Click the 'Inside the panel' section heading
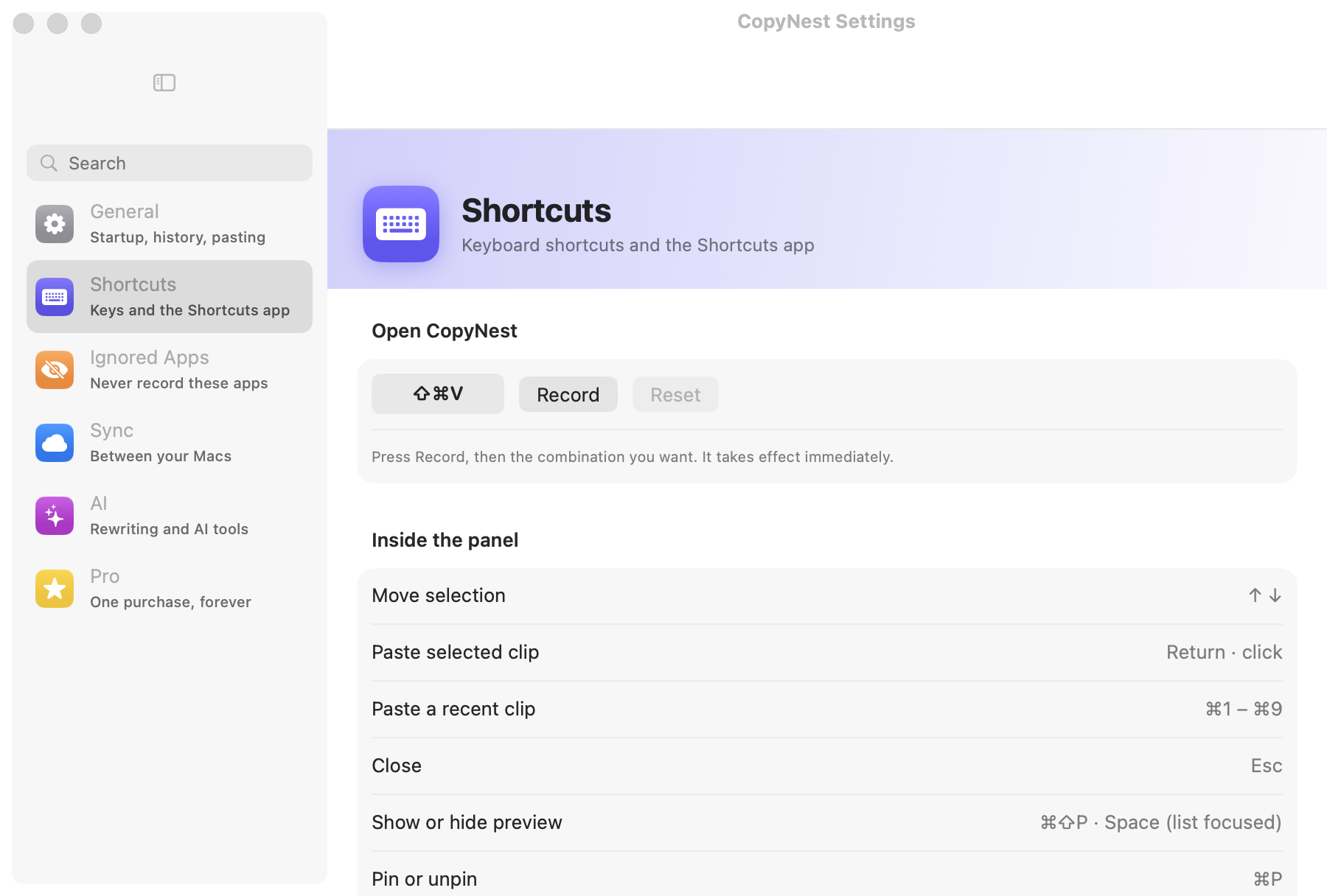The width and height of the screenshot is (1327, 896). click(445, 540)
